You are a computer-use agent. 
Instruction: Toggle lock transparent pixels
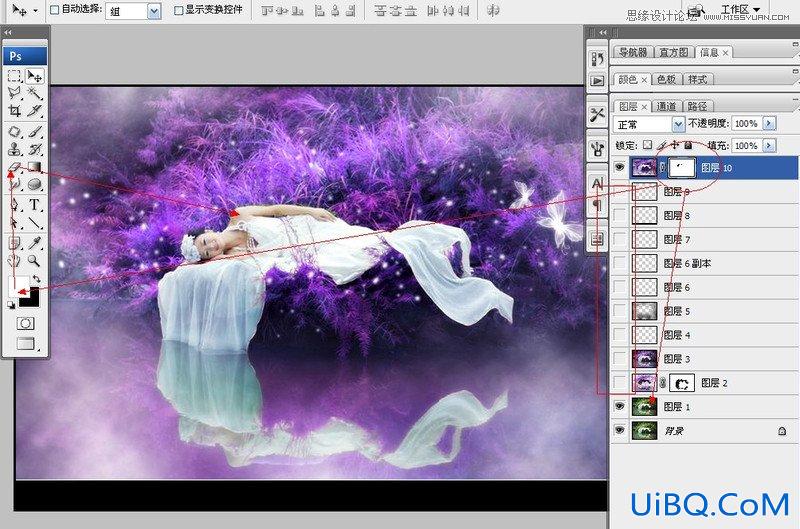click(647, 145)
